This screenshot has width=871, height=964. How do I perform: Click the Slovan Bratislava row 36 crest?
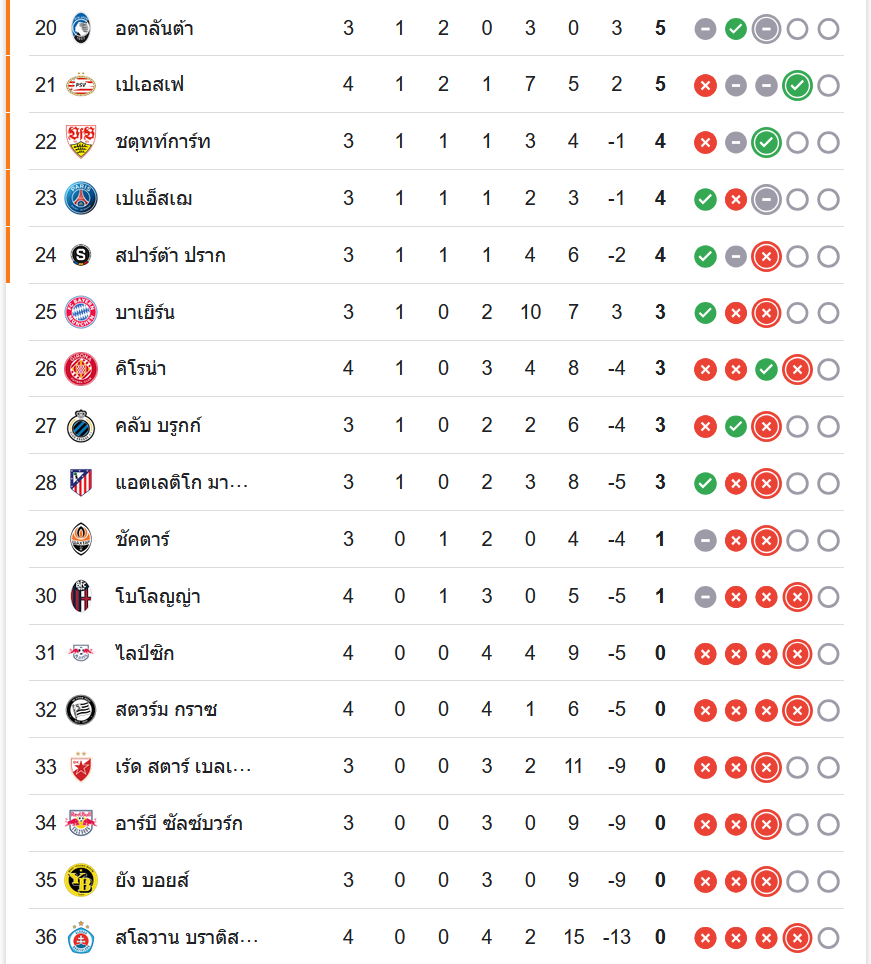click(81, 937)
